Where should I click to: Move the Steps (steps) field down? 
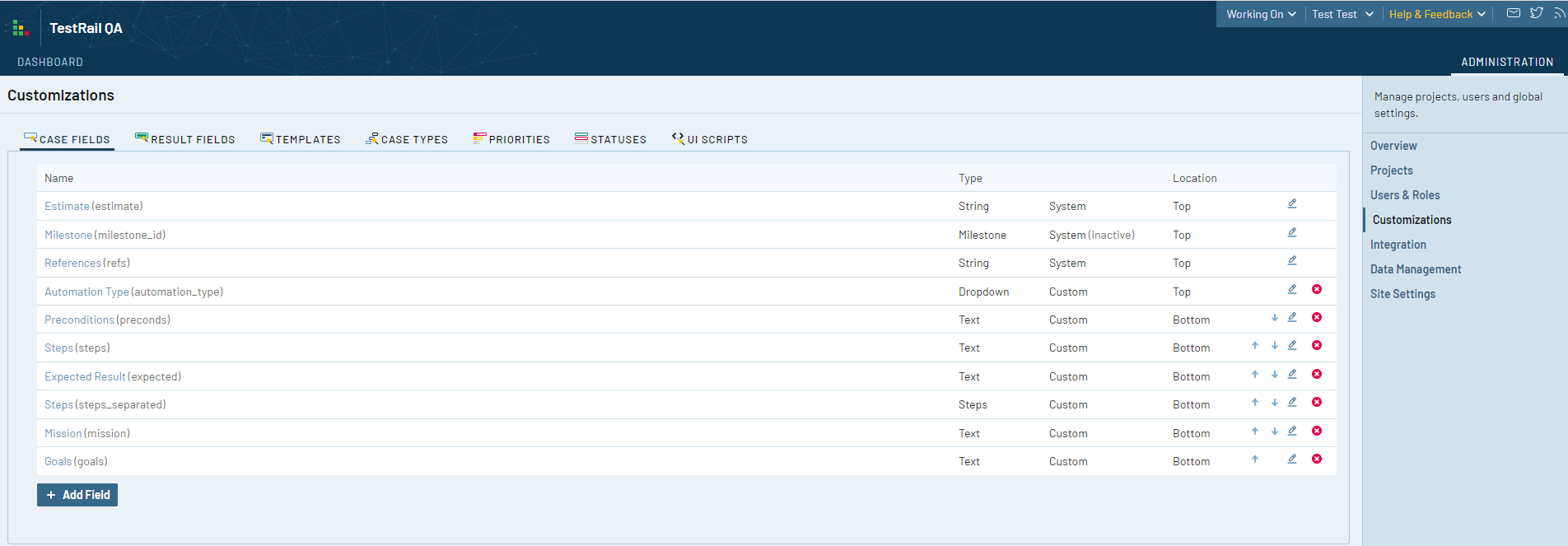click(x=1275, y=345)
